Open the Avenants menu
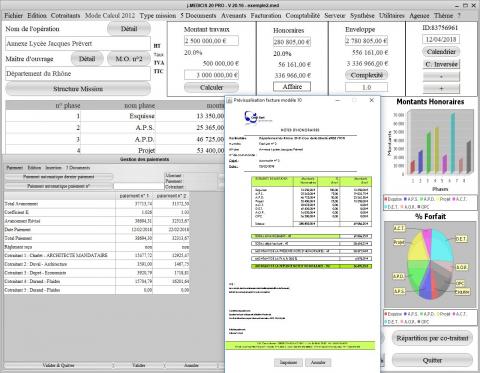 coord(233,16)
